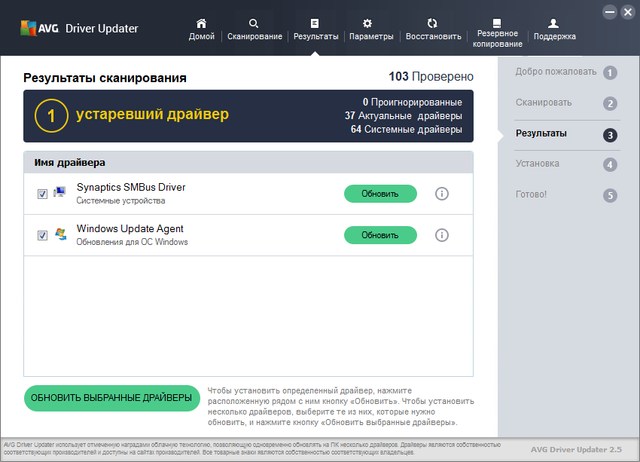Open the Поддержка support icon
The width and height of the screenshot is (640, 462).
554,22
